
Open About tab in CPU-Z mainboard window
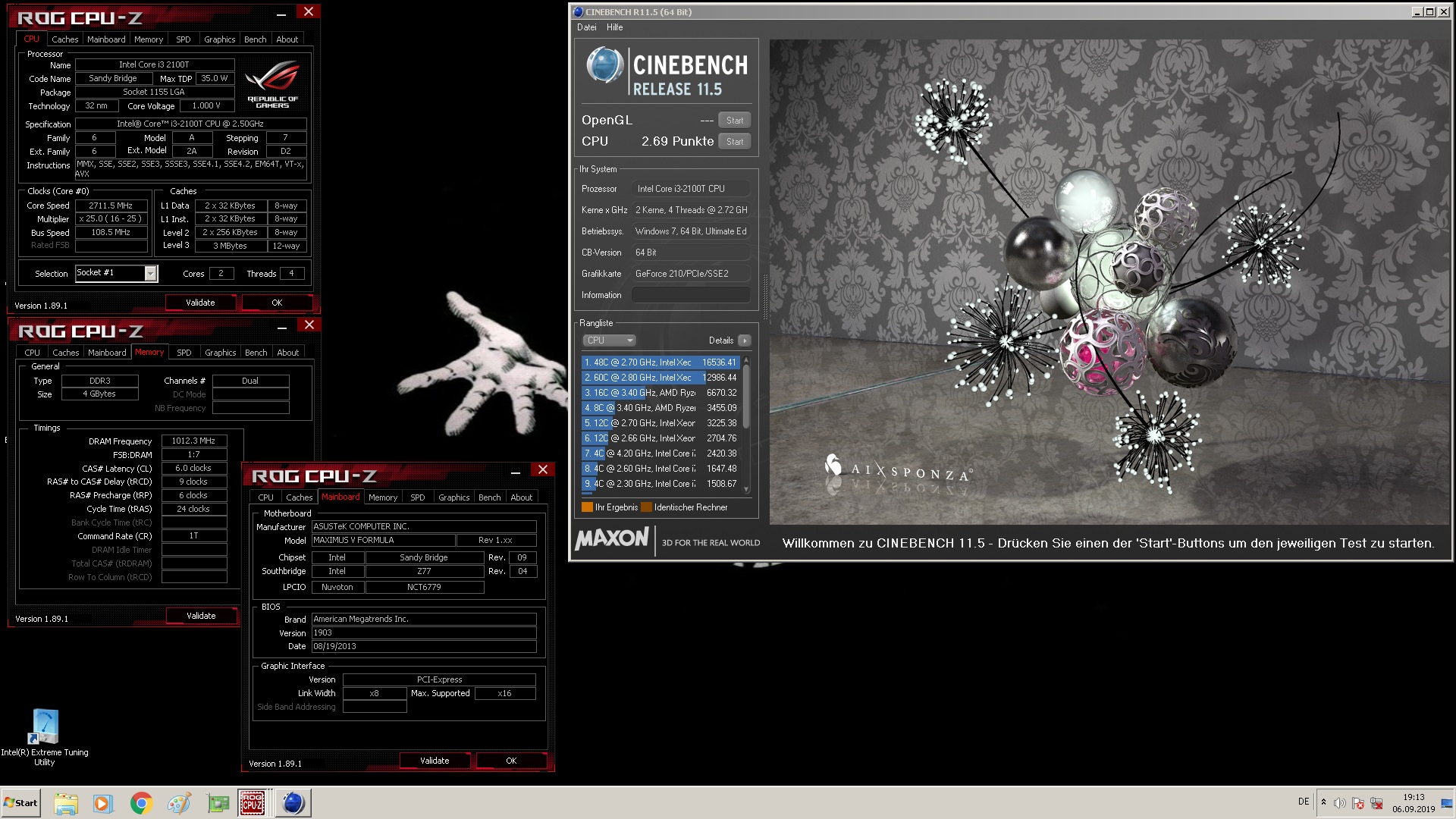[x=522, y=497]
